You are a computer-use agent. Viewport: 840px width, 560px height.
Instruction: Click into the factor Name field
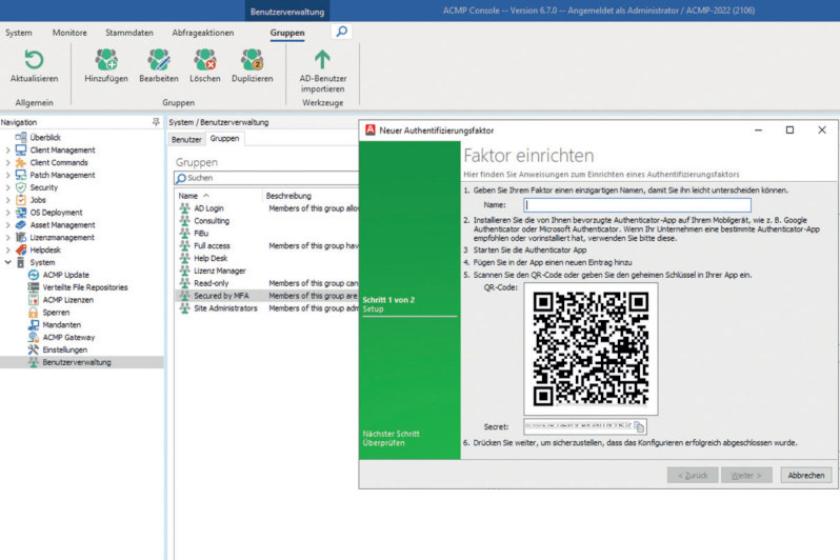coord(637,205)
